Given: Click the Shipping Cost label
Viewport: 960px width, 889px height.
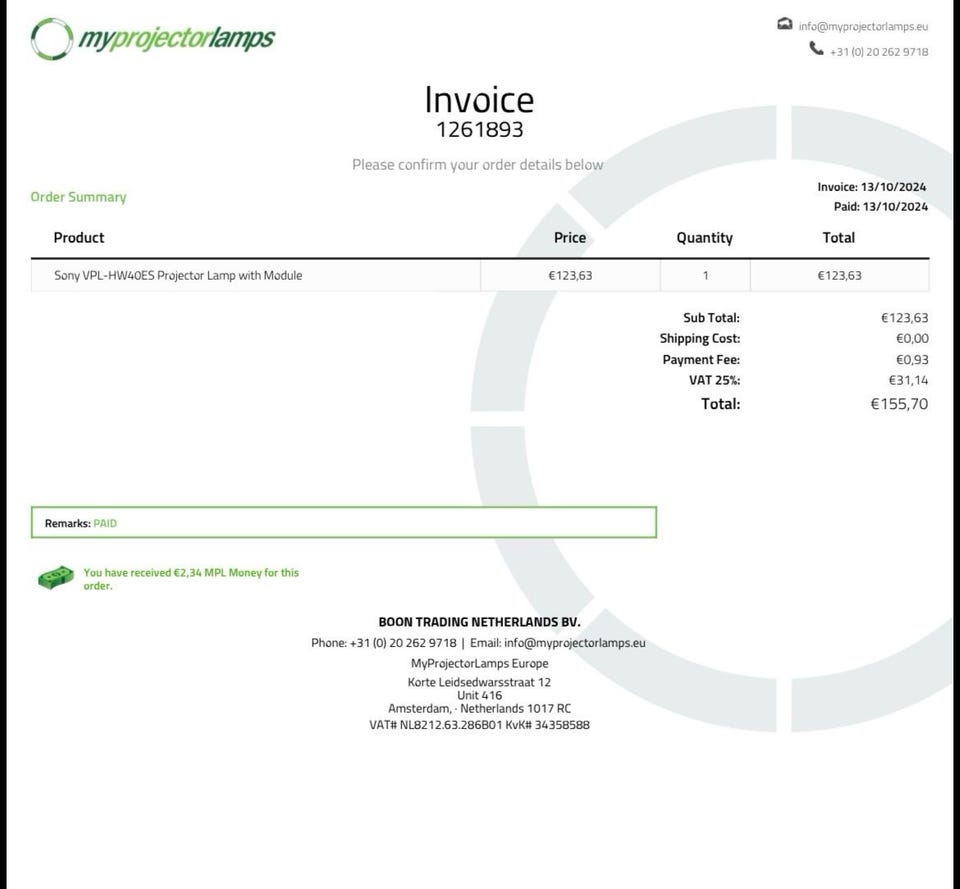Looking at the screenshot, I should click(x=700, y=339).
